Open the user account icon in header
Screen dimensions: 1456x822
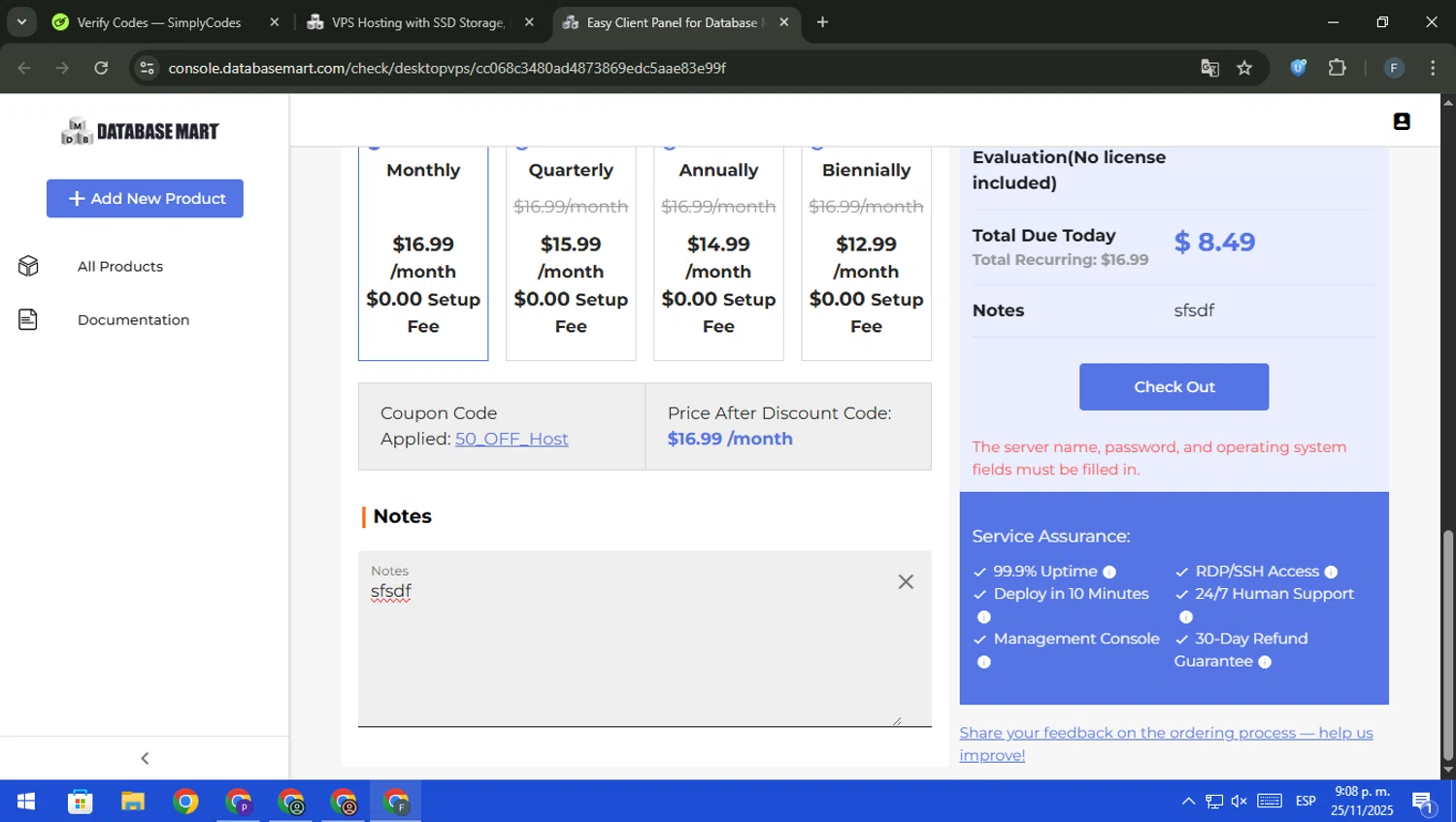pos(1402,121)
